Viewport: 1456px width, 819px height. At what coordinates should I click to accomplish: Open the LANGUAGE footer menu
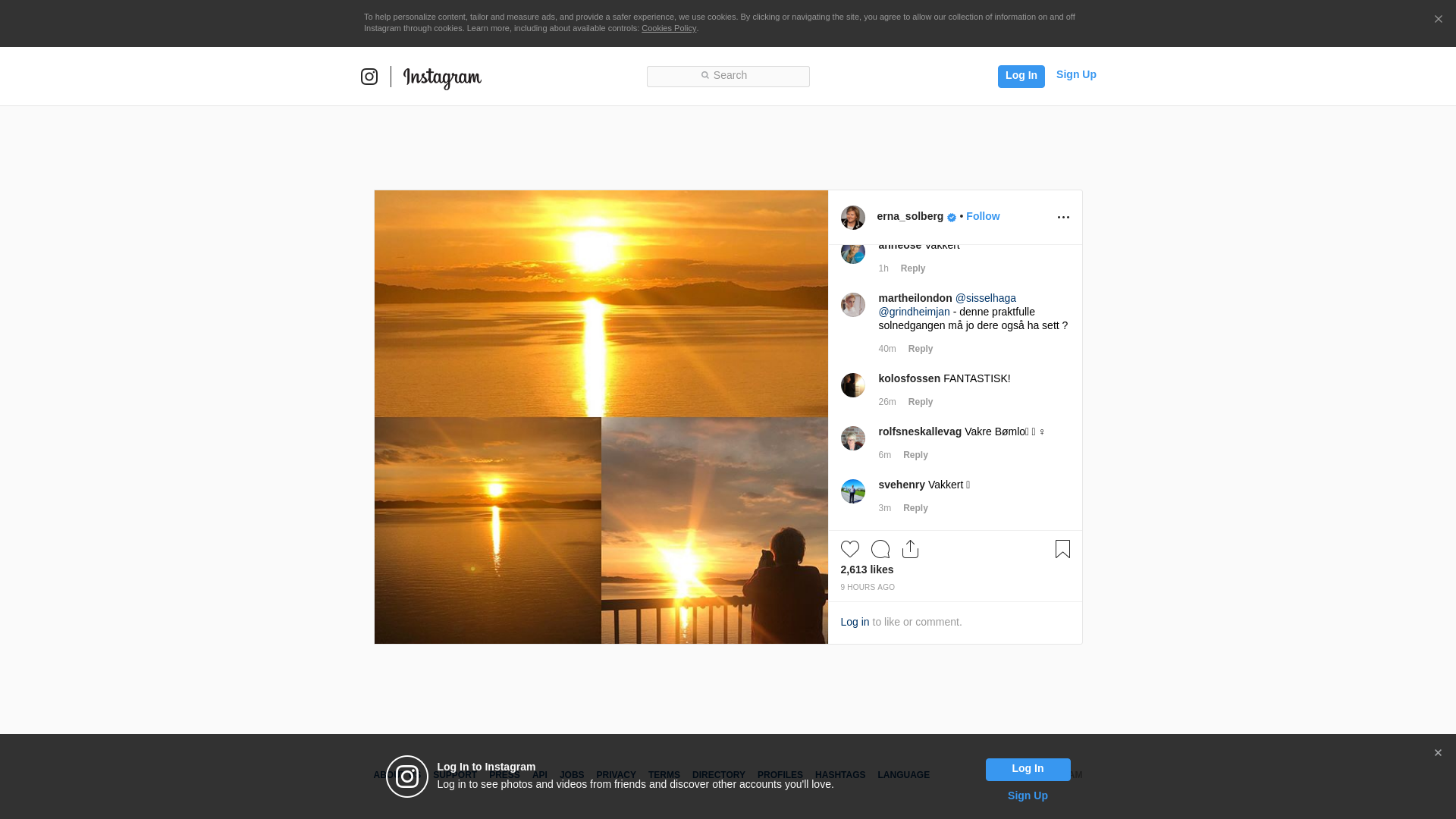coord(903,775)
